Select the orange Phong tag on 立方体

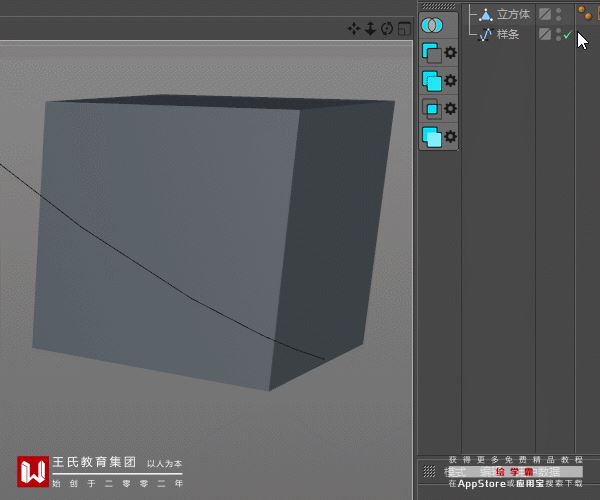585,13
